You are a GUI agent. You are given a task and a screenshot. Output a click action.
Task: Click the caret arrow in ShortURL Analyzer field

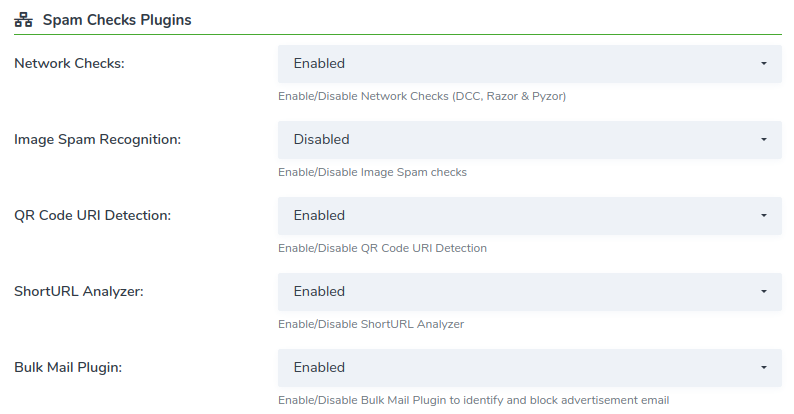pos(764,292)
